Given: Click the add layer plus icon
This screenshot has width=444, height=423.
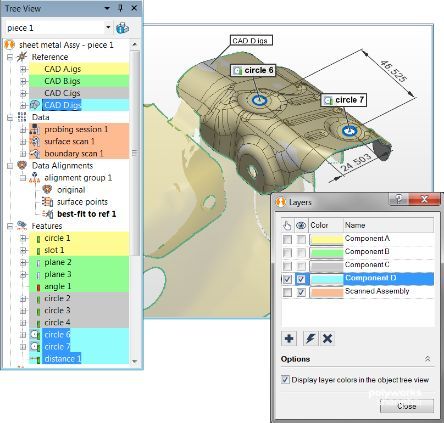Looking at the screenshot, I should [x=289, y=339].
